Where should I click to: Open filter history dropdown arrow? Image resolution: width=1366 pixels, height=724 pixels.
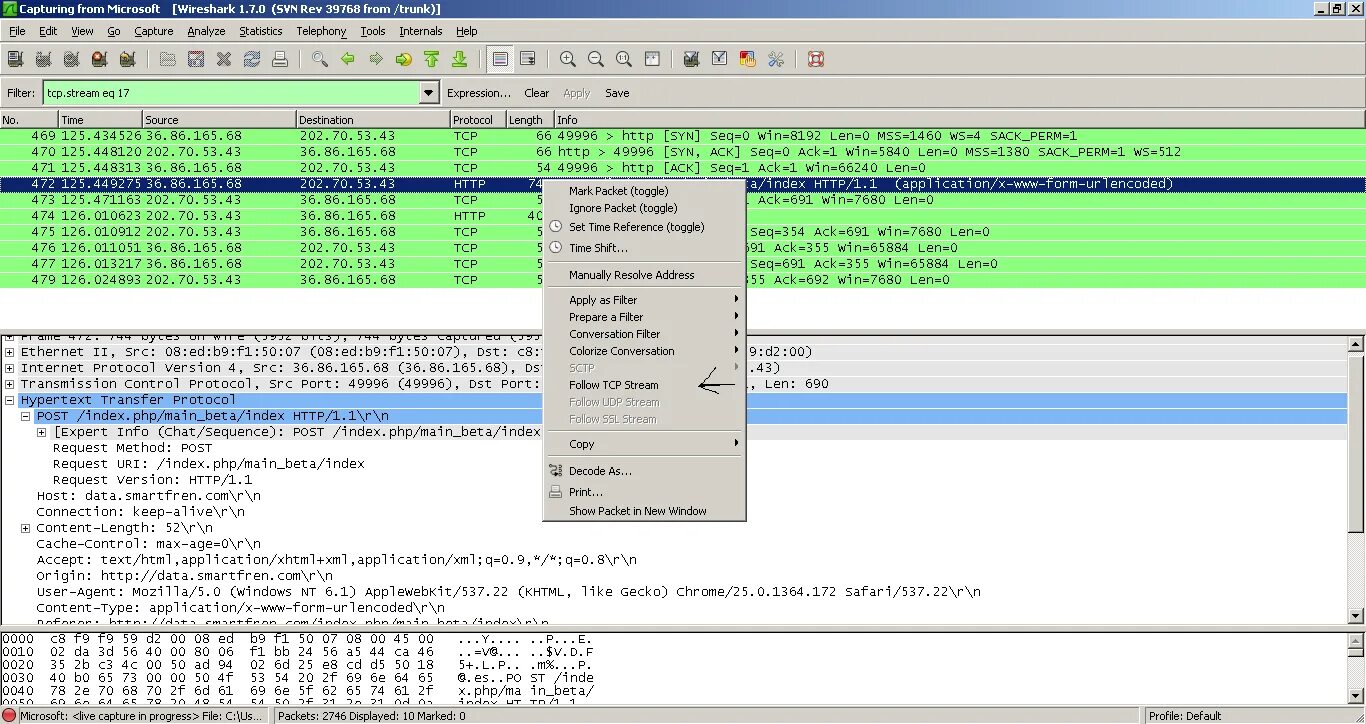(429, 93)
